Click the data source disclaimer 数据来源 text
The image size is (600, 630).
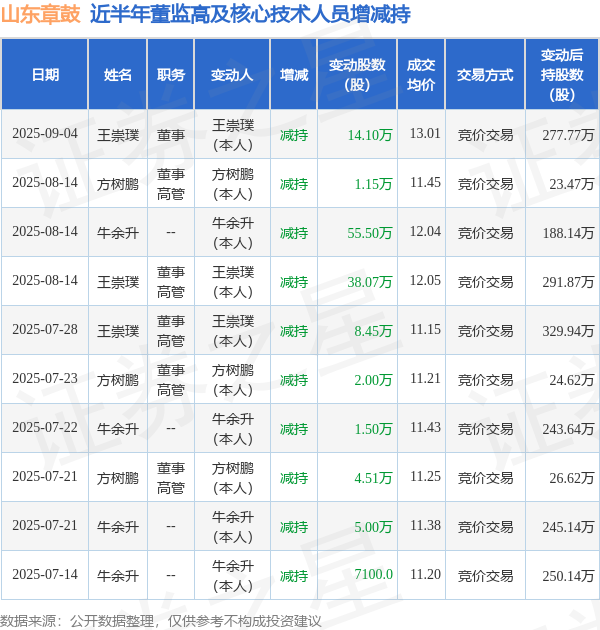coord(161,621)
